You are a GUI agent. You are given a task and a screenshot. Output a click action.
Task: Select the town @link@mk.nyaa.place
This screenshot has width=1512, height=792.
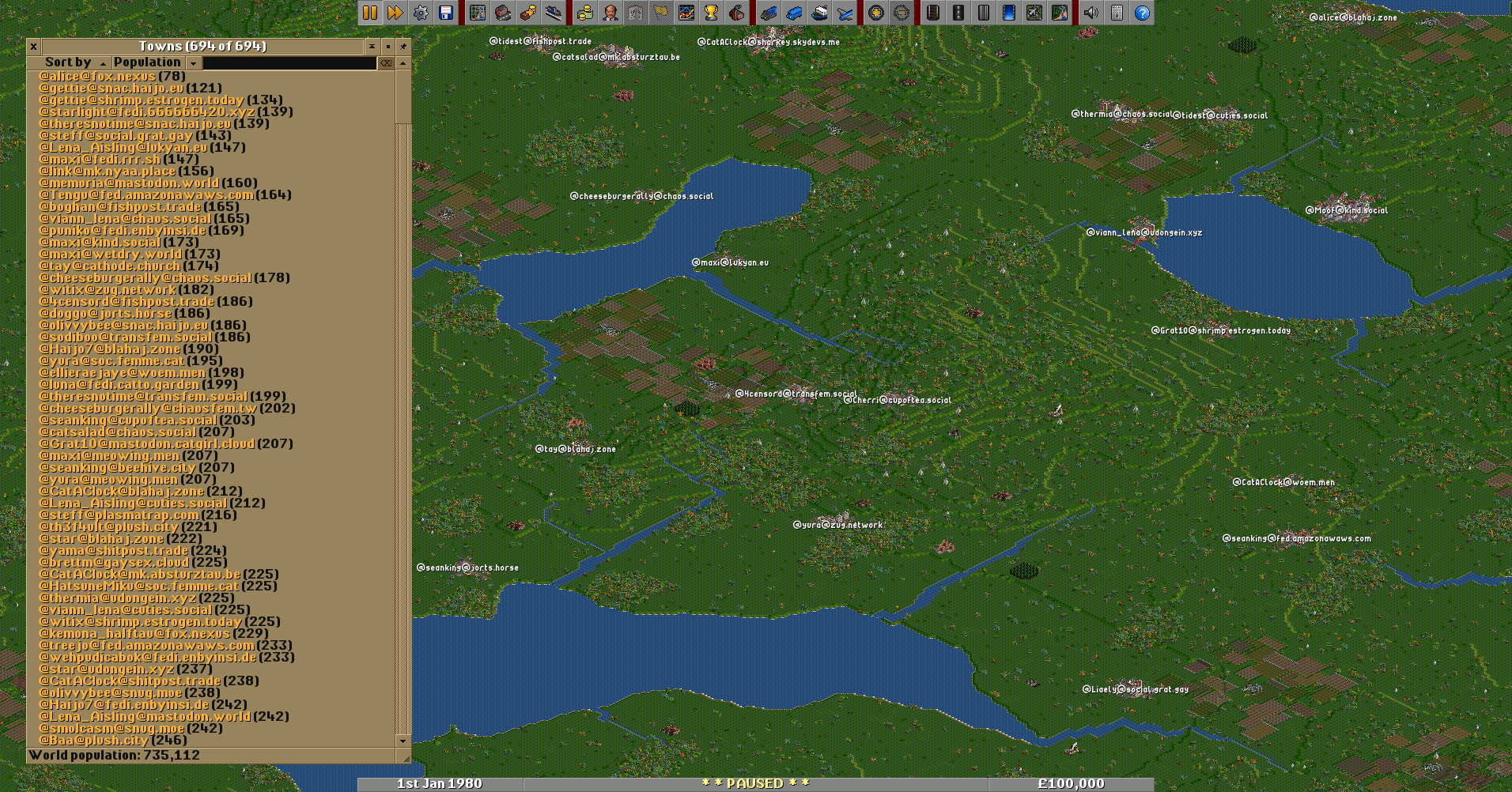108,171
